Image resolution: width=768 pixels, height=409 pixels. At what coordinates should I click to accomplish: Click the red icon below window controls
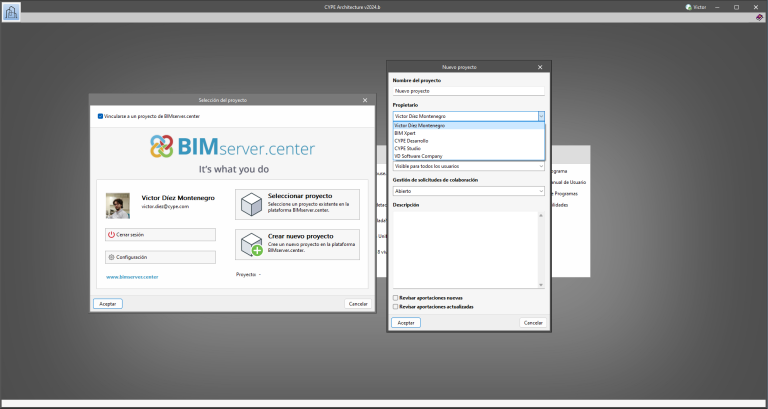(x=760, y=18)
